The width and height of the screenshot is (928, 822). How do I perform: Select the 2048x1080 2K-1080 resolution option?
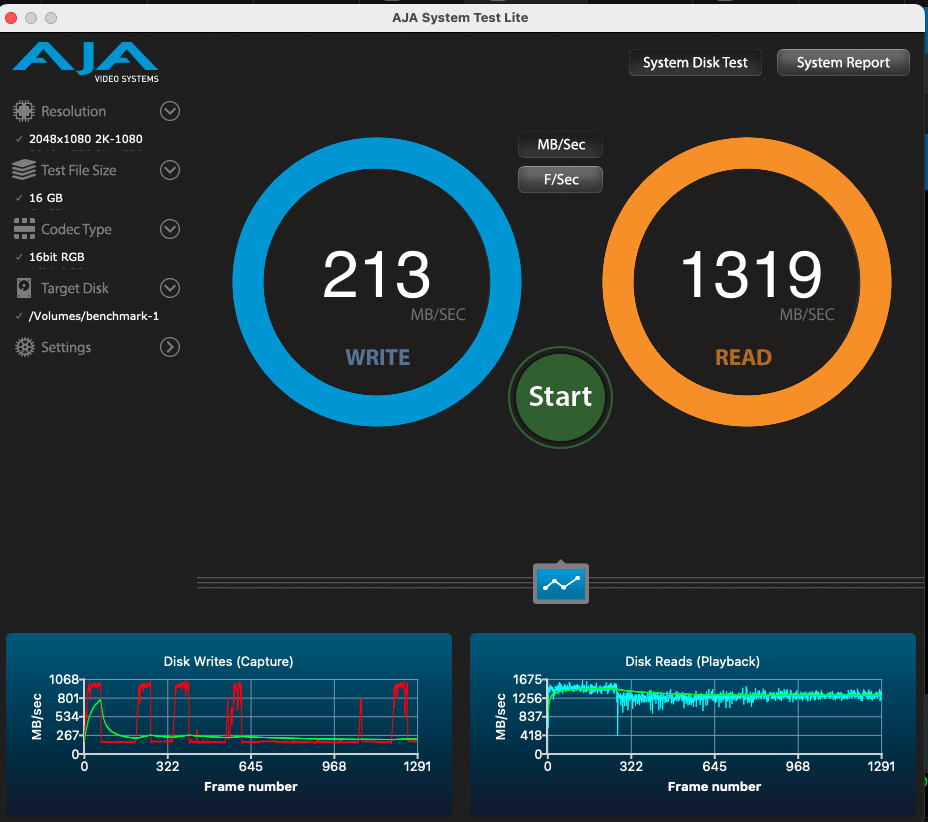86,139
